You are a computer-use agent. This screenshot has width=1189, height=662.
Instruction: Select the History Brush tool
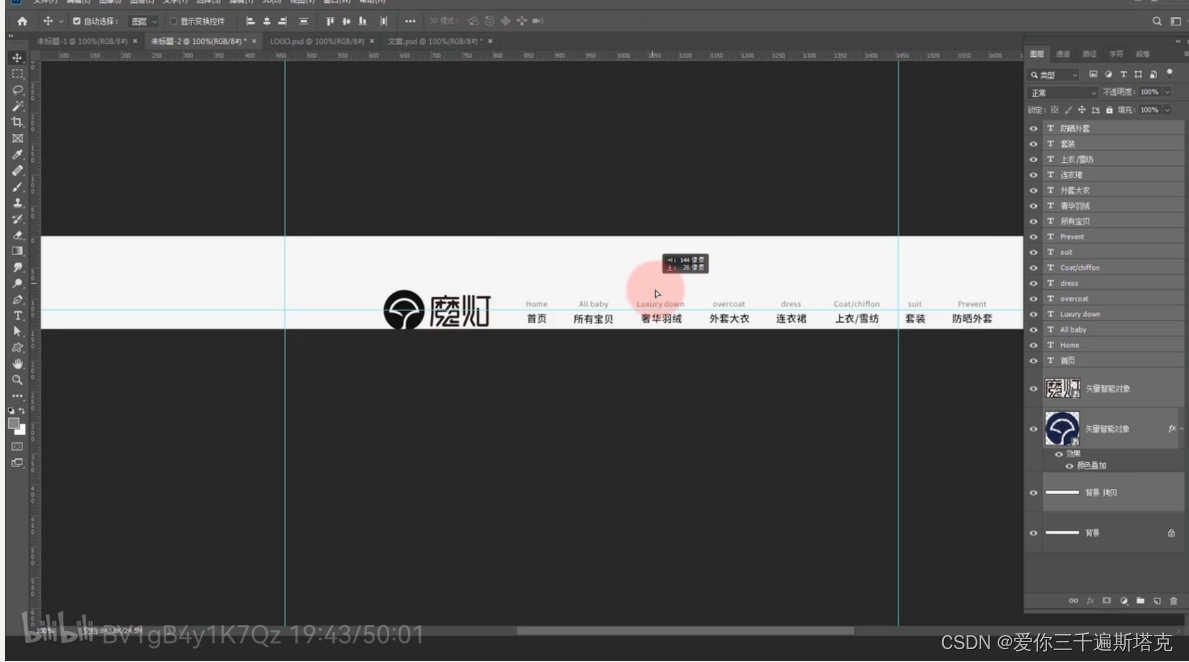coord(17,219)
